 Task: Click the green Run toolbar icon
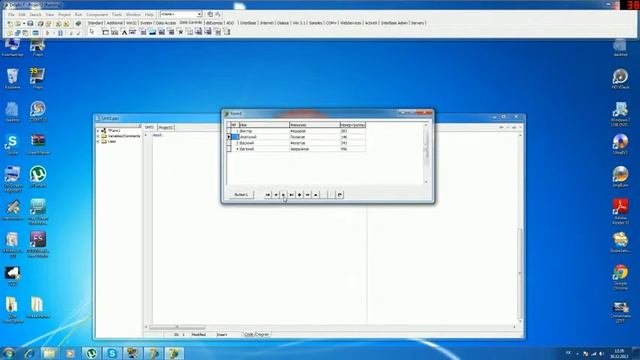48,33
